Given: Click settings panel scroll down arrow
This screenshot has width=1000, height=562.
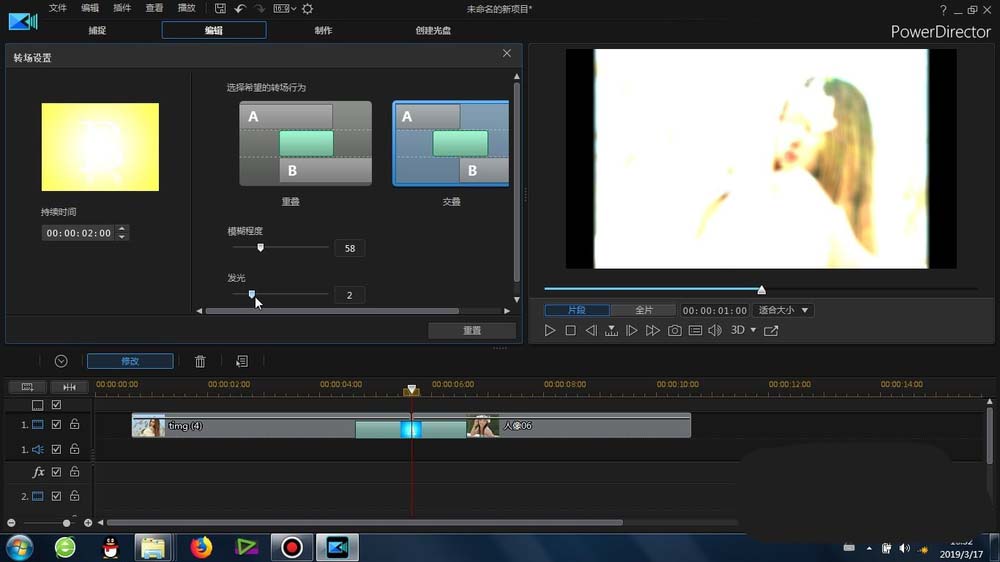Looking at the screenshot, I should point(517,299).
